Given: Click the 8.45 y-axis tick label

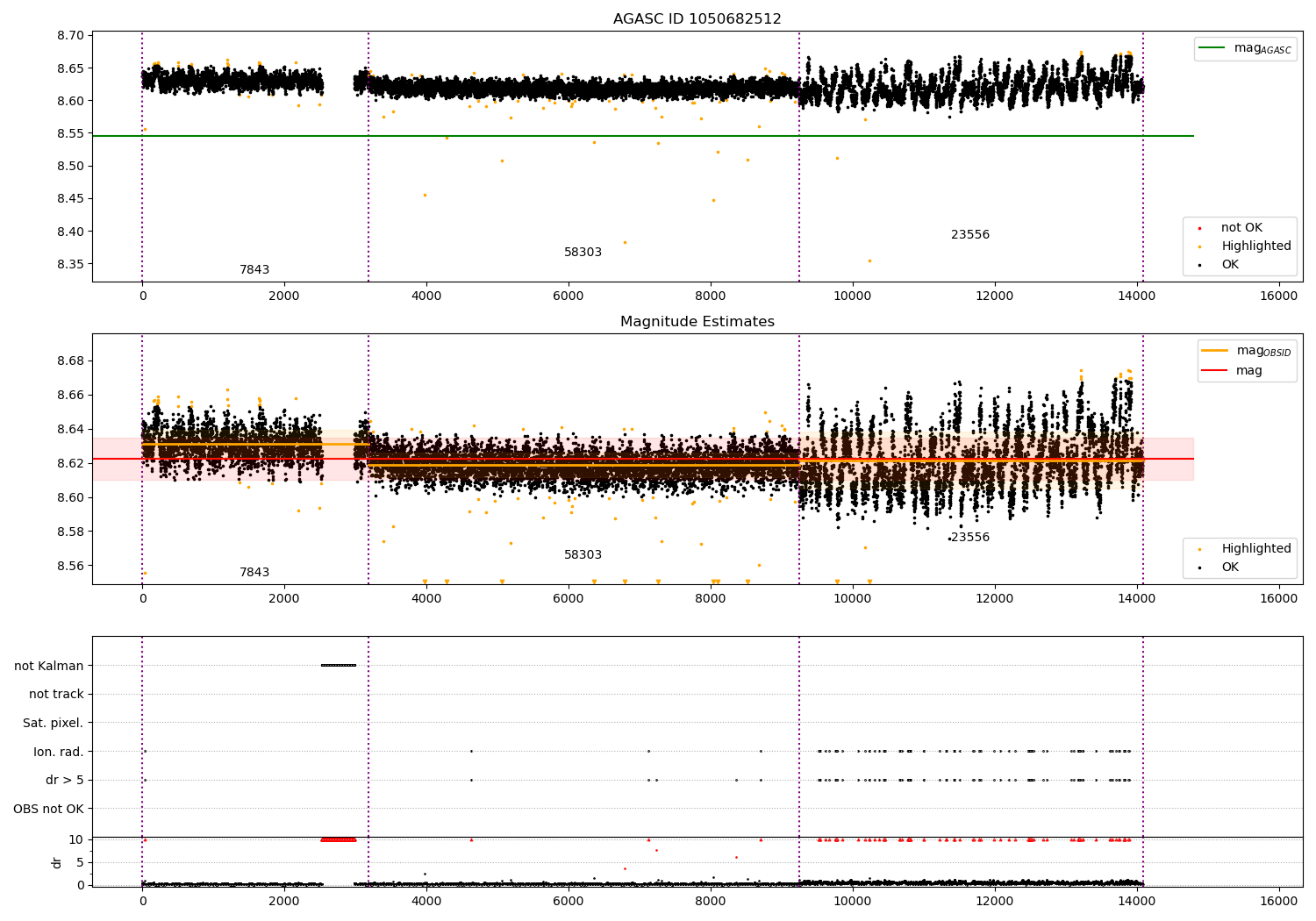Looking at the screenshot, I should [x=70, y=199].
